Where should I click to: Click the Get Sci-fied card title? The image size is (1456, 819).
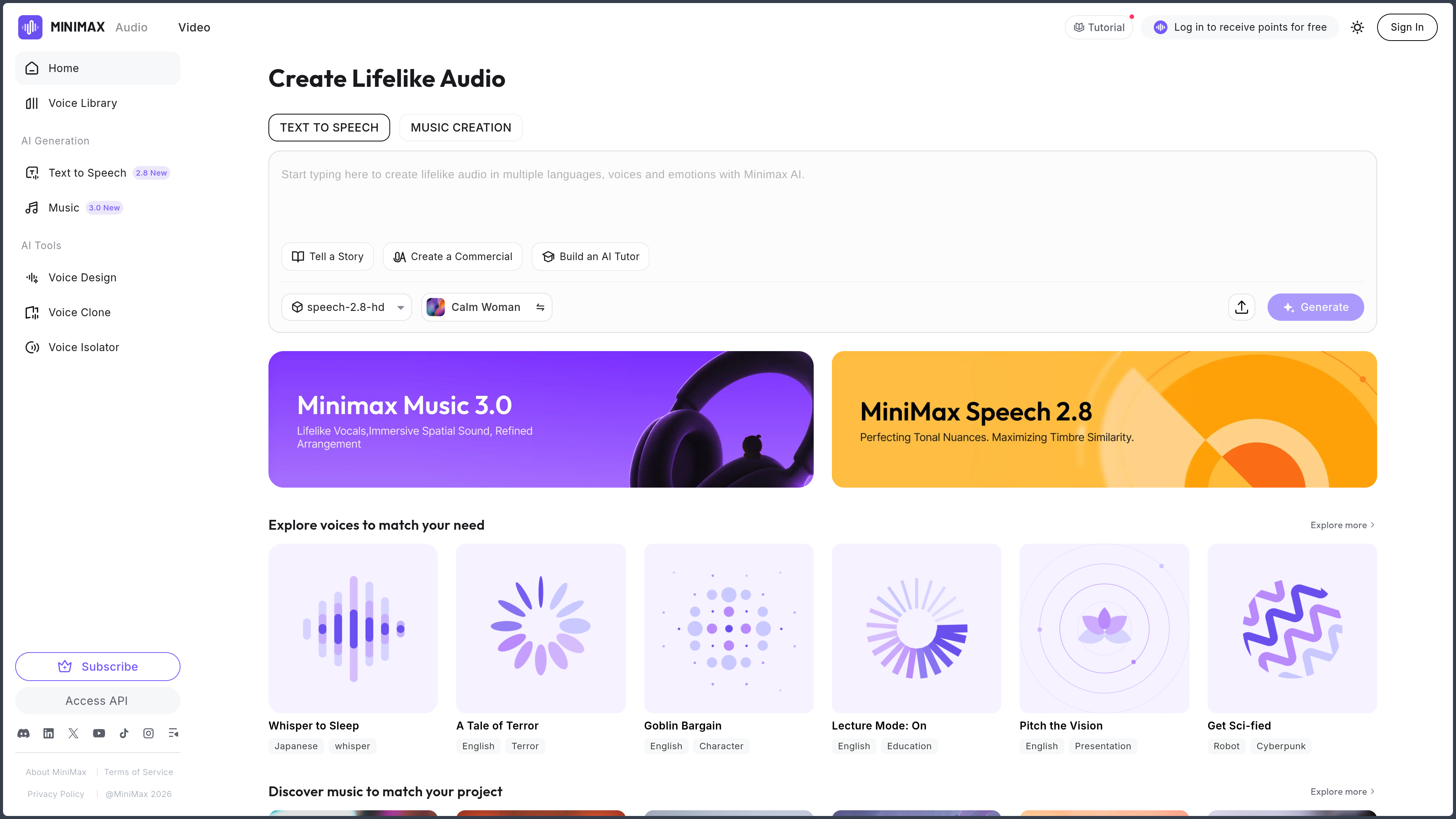pyautogui.click(x=1239, y=726)
